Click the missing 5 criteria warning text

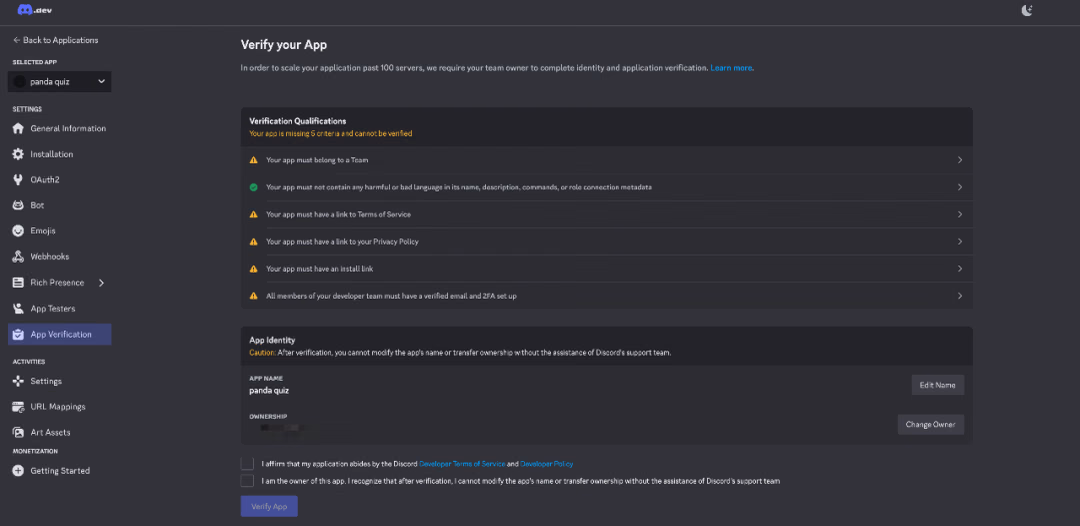pyautogui.click(x=331, y=134)
